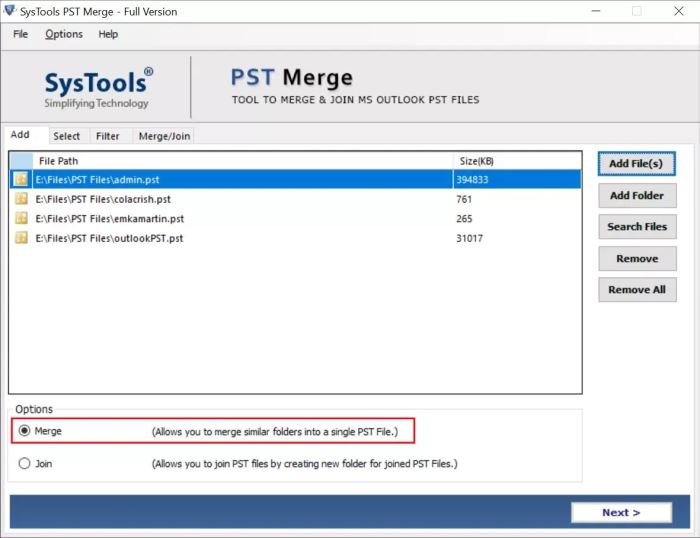Viewport: 700px width, 538px height.
Task: Switch to the Select tab
Action: [67, 136]
